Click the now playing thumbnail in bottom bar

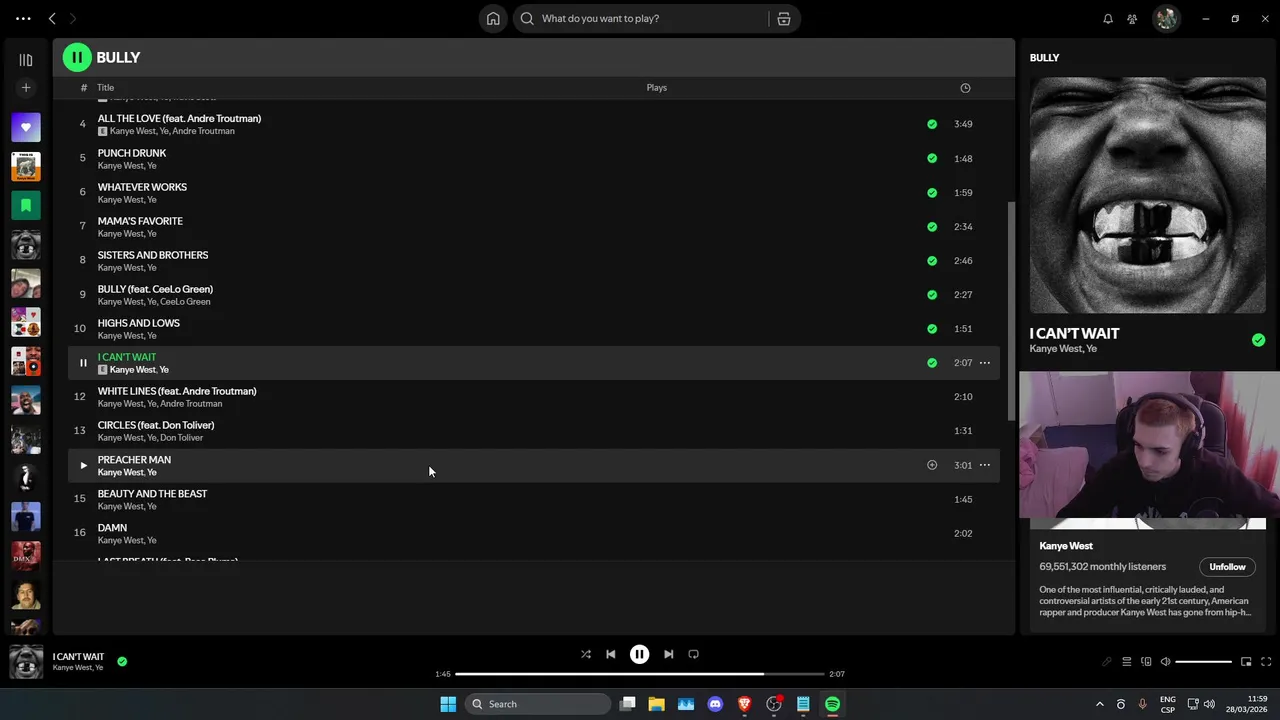click(26, 662)
